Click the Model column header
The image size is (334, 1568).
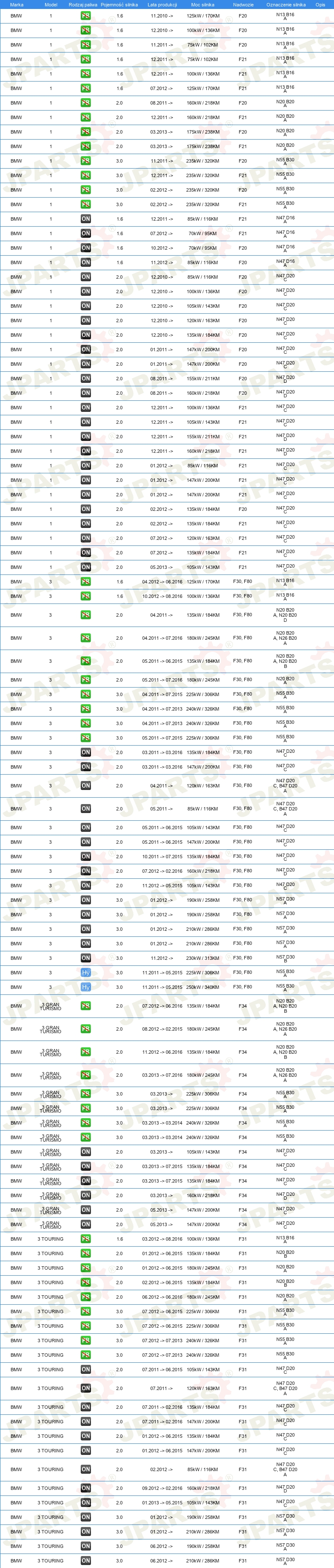coord(50,4)
